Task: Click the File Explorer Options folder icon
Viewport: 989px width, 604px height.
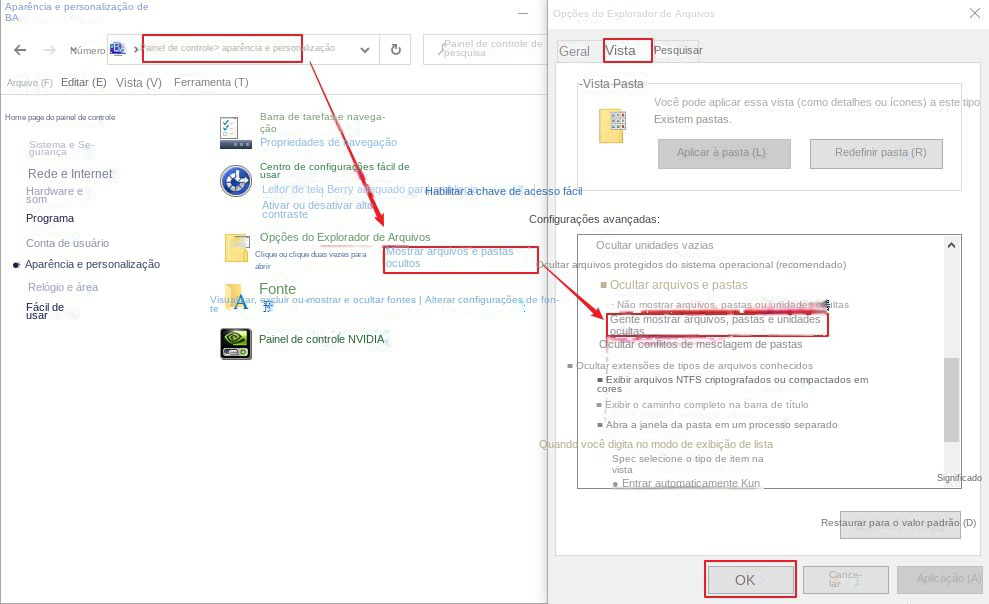Action: pos(236,248)
